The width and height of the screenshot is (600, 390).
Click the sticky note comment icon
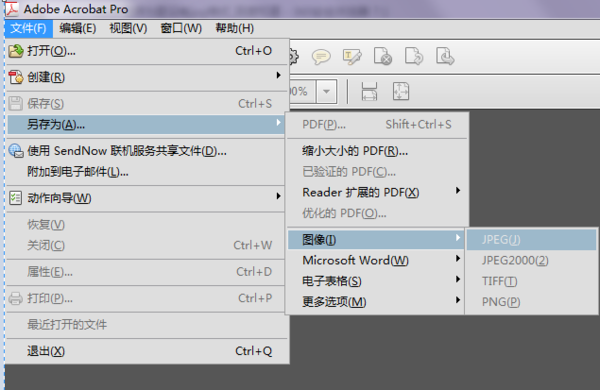(x=321, y=57)
